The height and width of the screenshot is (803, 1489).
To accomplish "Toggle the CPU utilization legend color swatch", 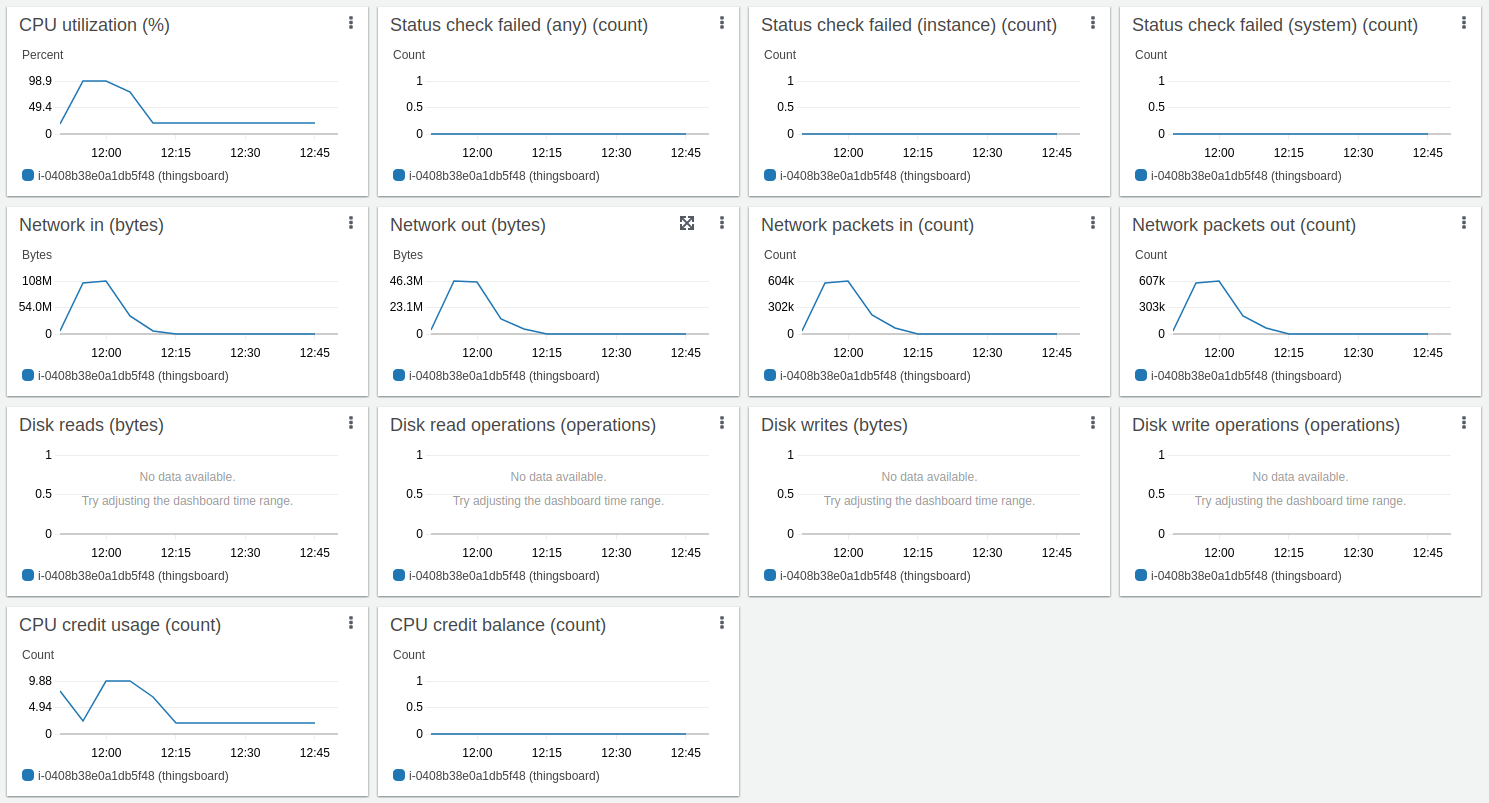I will 28,176.
